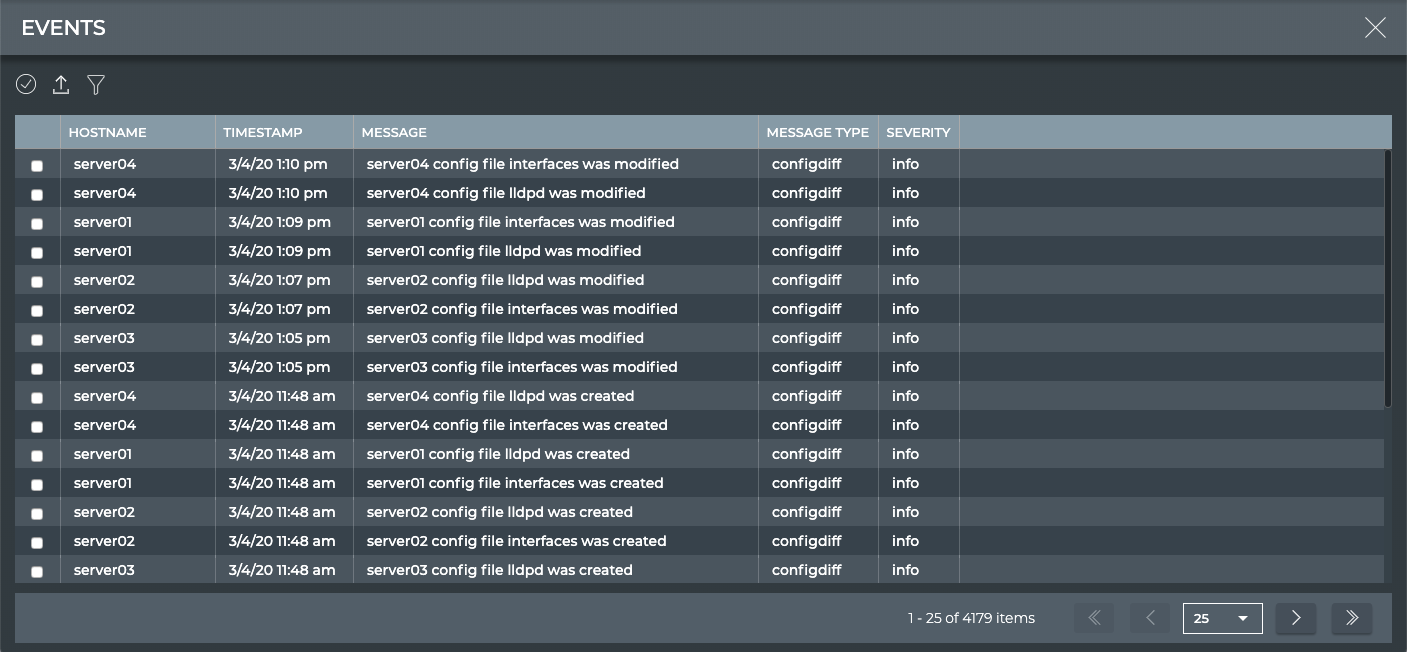Jump to first page arrow
This screenshot has height=652, width=1407.
tap(1094, 618)
